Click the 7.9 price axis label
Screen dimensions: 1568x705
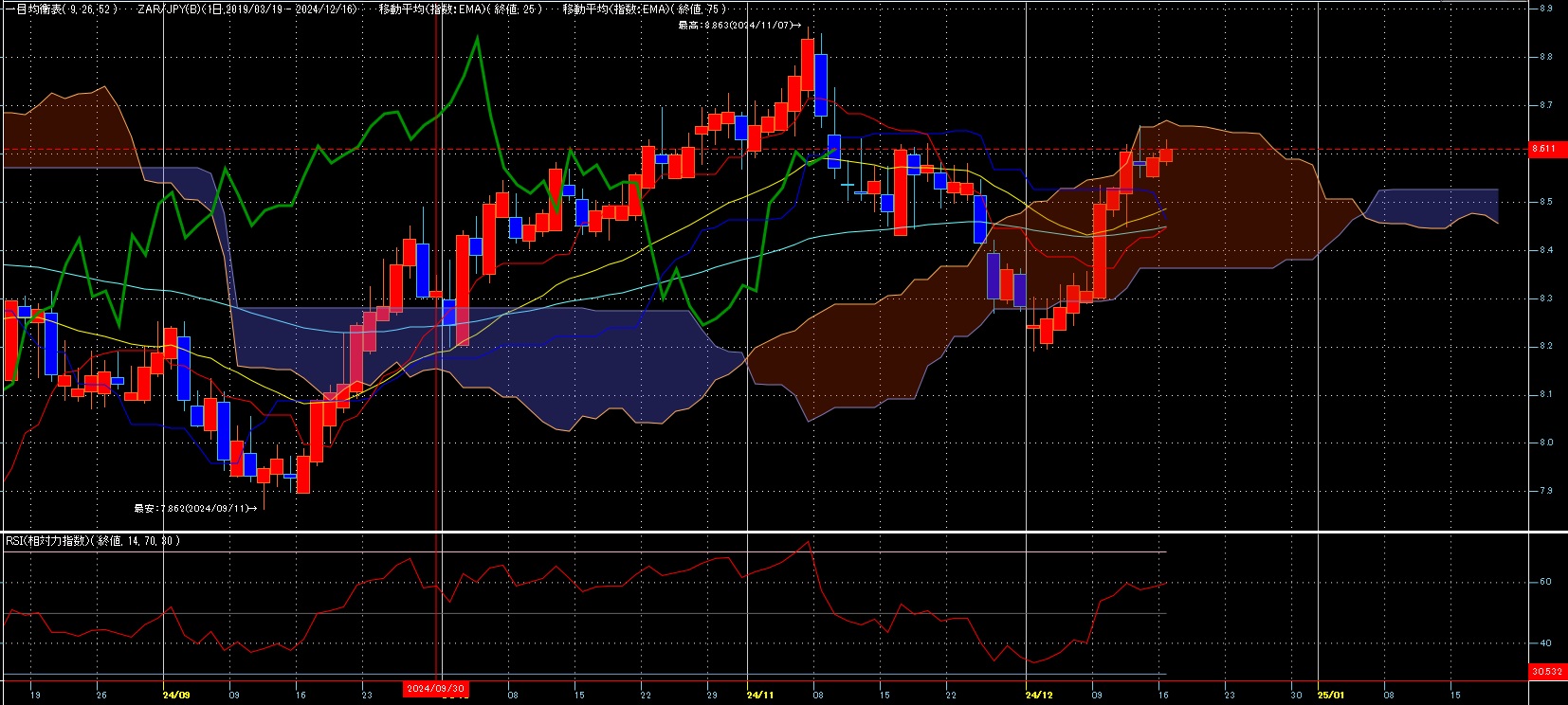[1546, 491]
